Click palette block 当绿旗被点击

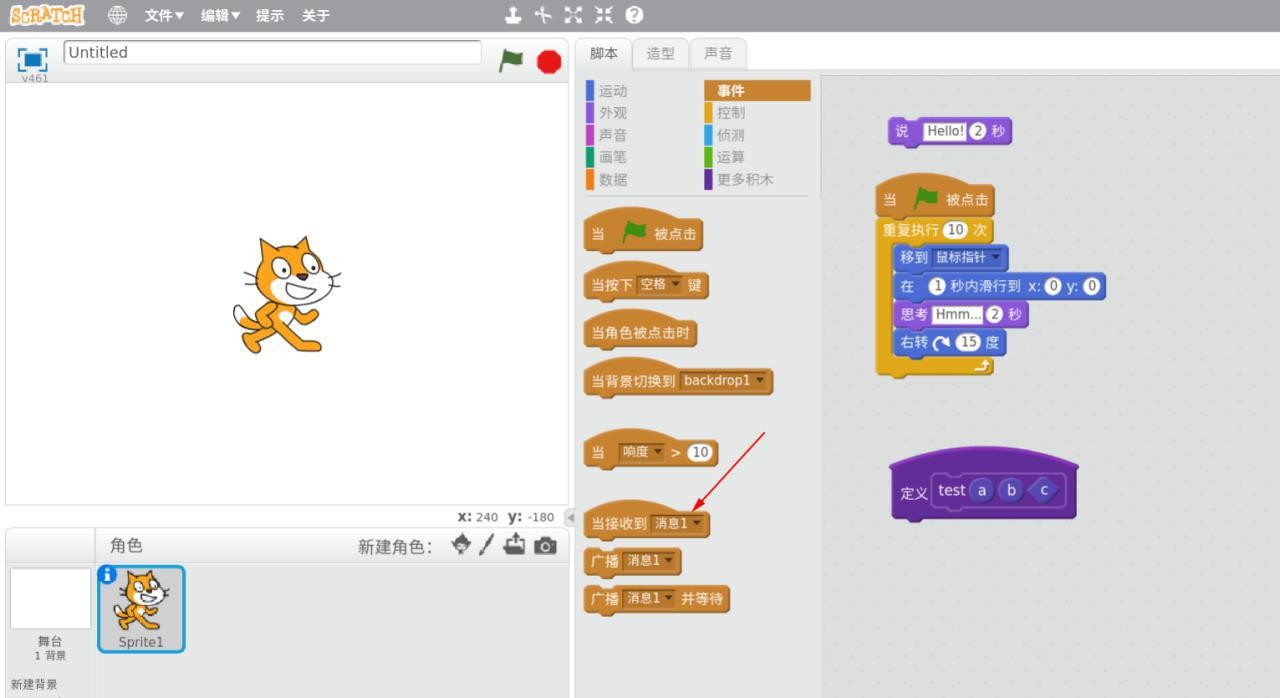pos(643,233)
